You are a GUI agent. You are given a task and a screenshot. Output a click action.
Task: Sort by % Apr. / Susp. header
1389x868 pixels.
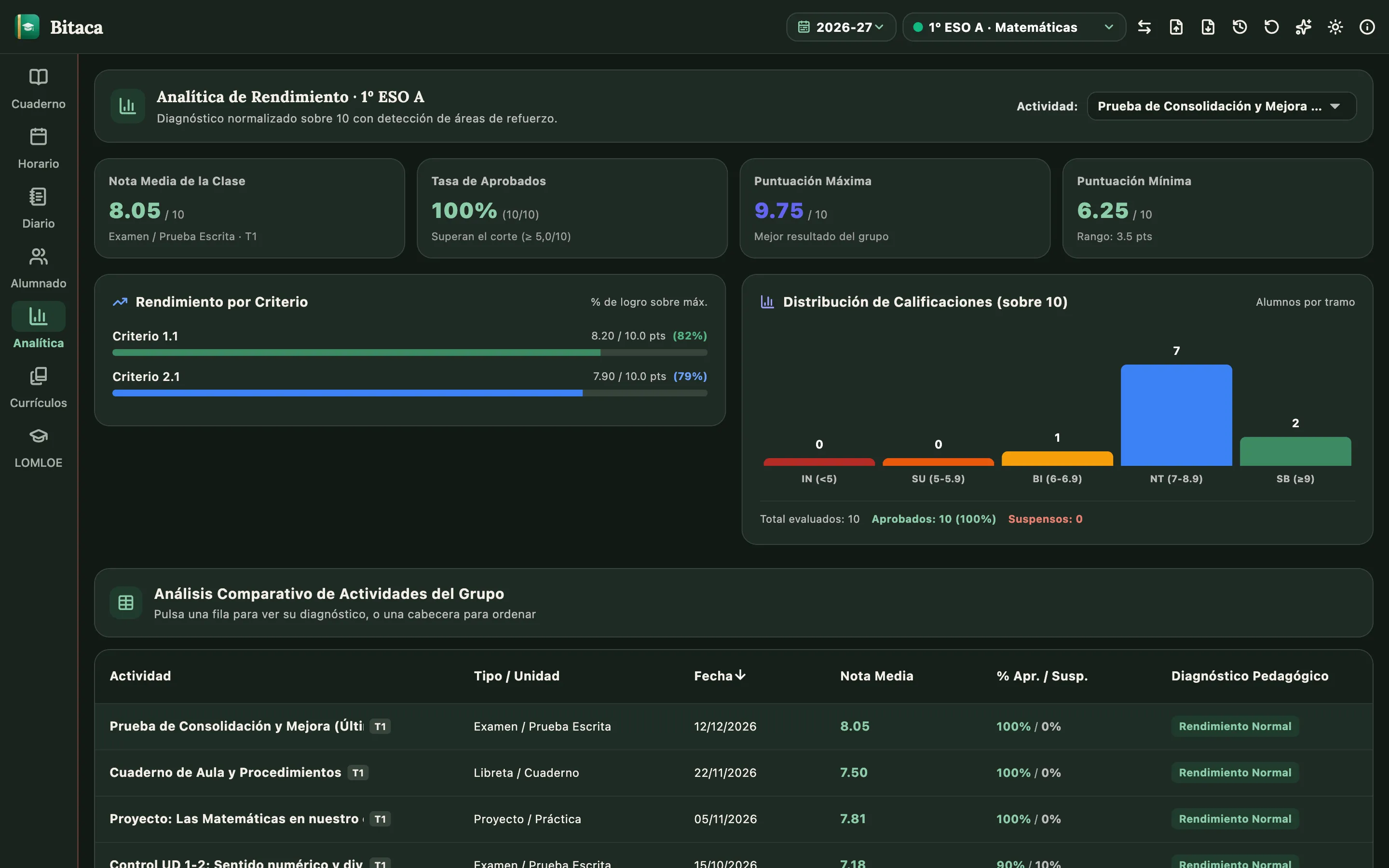(1042, 676)
